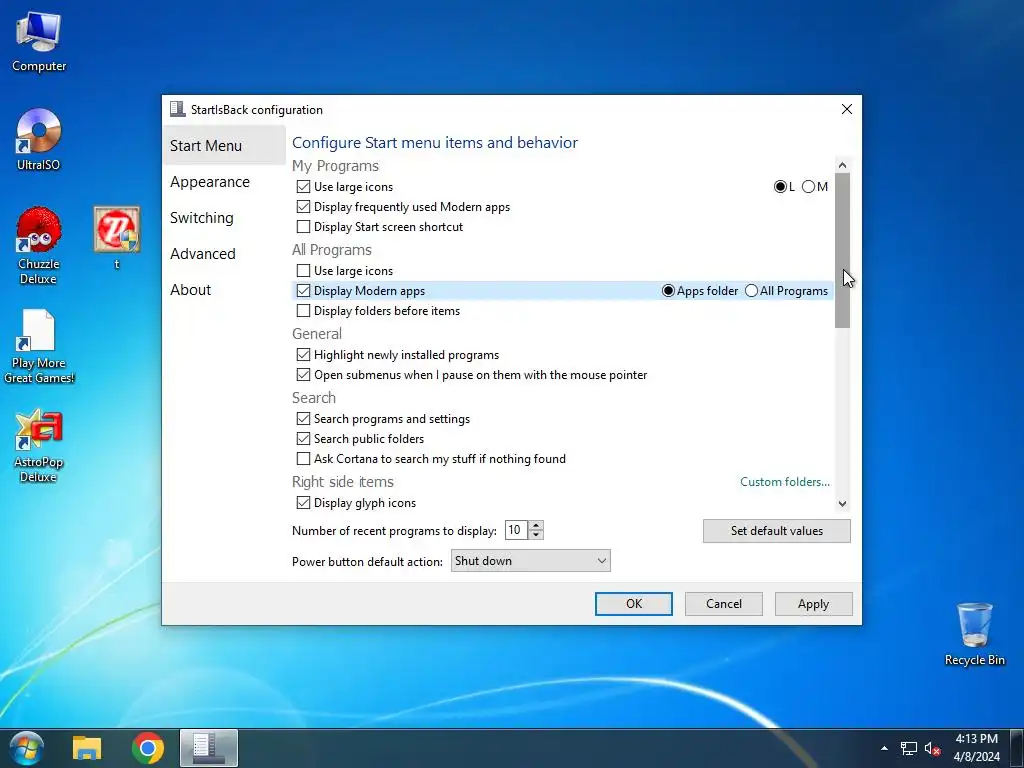
Task: Toggle Highlight newly installed programs
Action: tap(303, 355)
